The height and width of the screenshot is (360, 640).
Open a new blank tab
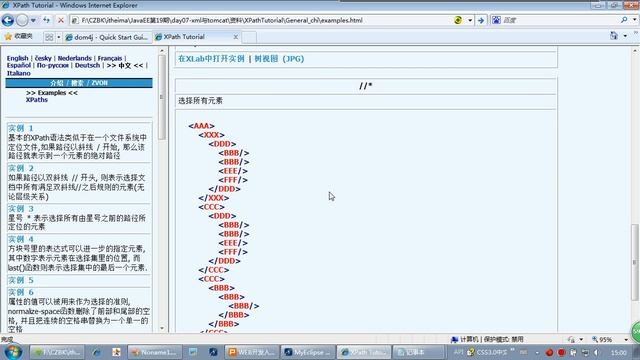pyautogui.click(x=249, y=37)
